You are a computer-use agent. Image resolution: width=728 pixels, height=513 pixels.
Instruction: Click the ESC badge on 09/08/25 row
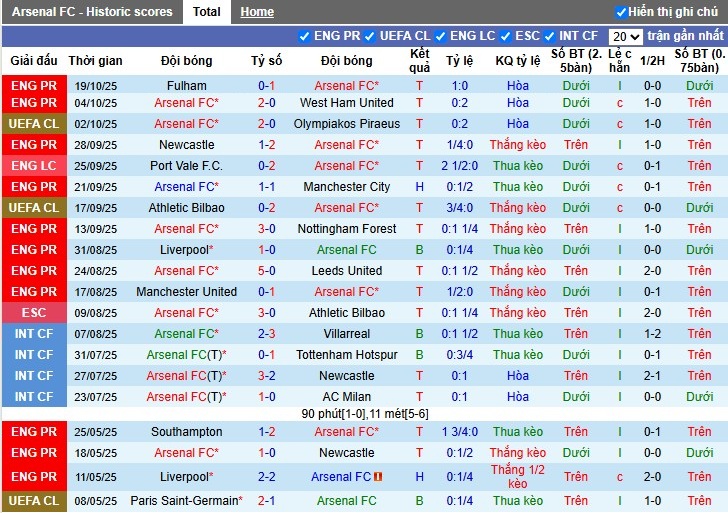pos(34,313)
